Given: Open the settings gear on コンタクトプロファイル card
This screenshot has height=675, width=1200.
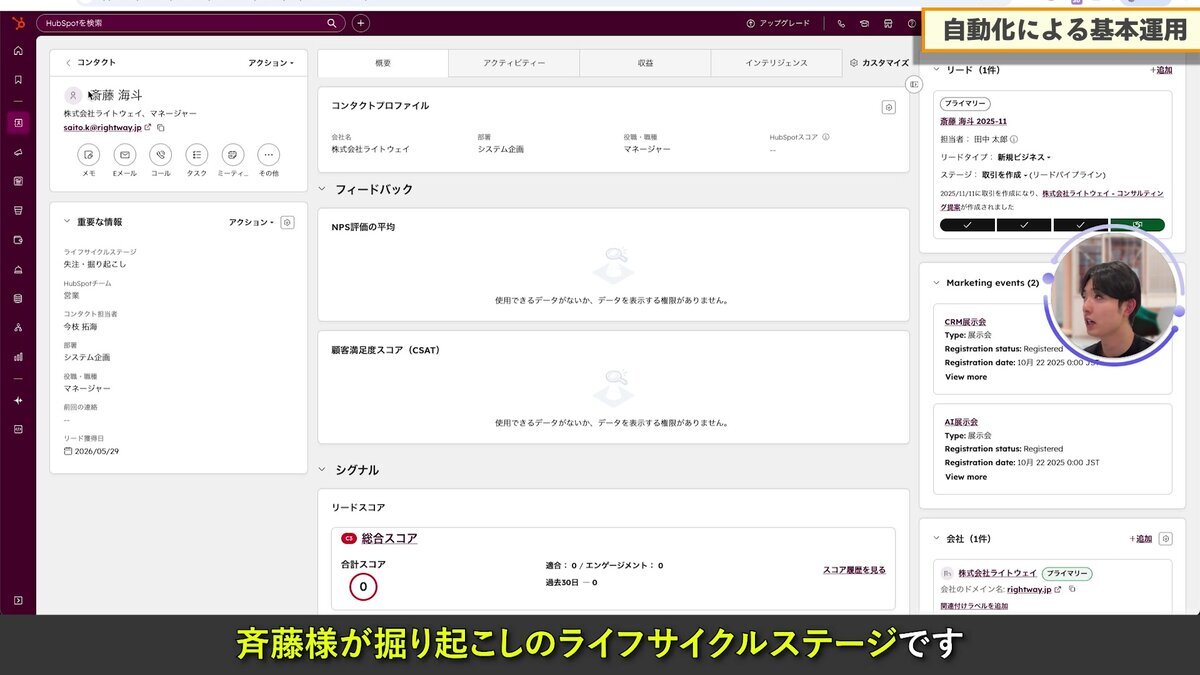Looking at the screenshot, I should point(888,106).
